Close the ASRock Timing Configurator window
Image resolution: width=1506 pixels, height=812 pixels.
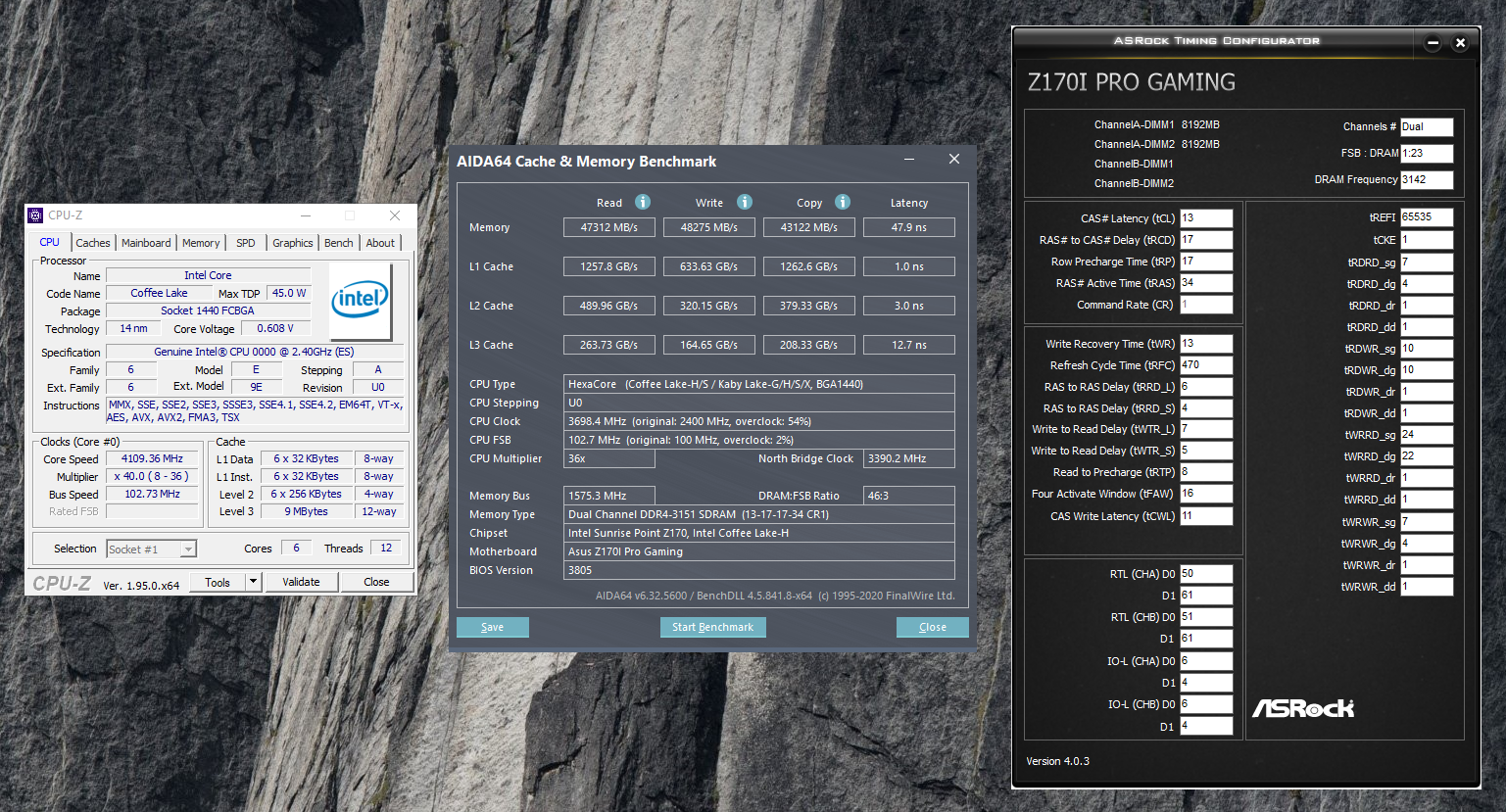pyautogui.click(x=1460, y=43)
